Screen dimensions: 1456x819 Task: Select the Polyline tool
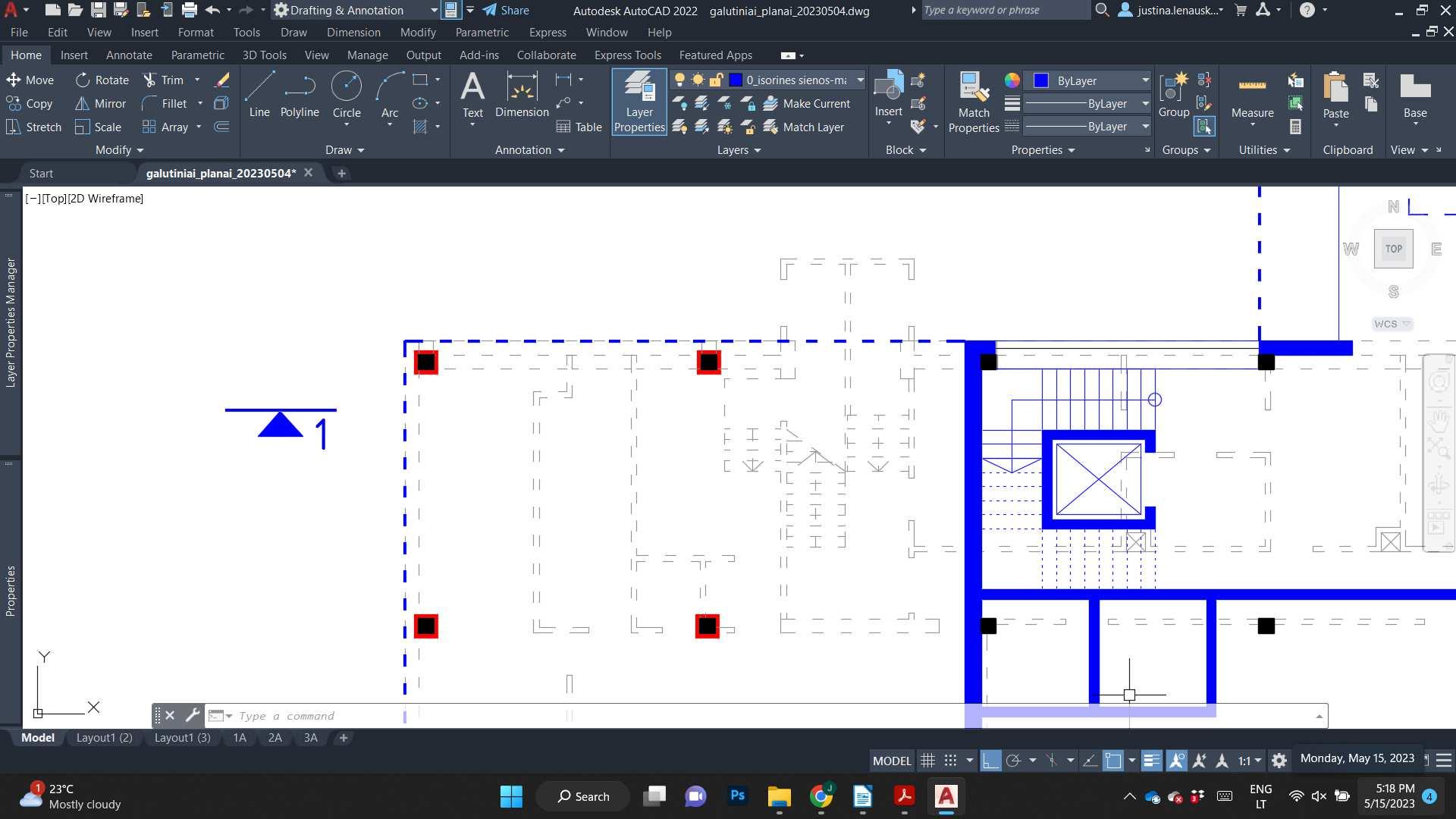(x=300, y=95)
